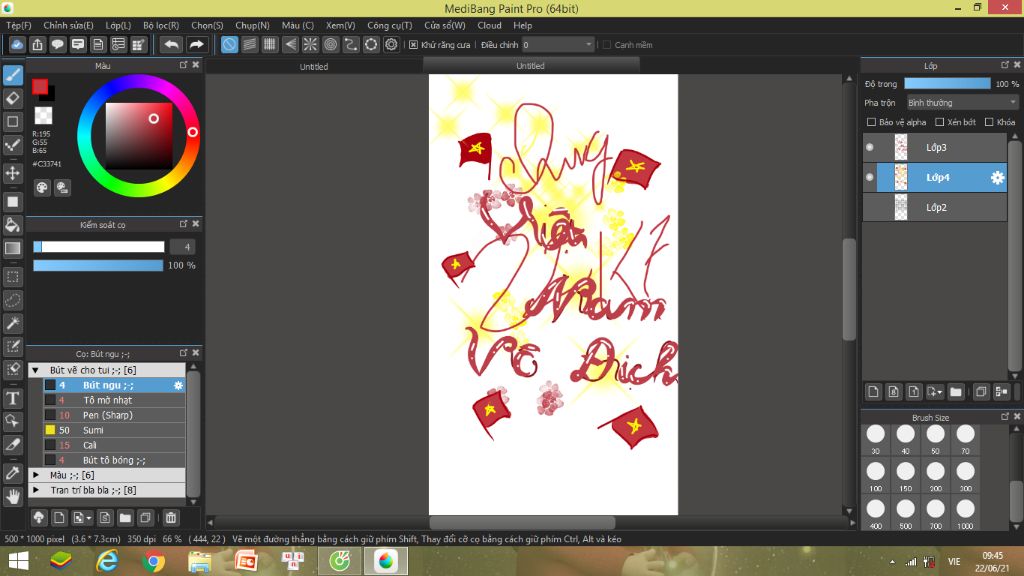The width and height of the screenshot is (1024, 576).
Task: Click the cloud save icon in toolbar
Action: [17, 44]
